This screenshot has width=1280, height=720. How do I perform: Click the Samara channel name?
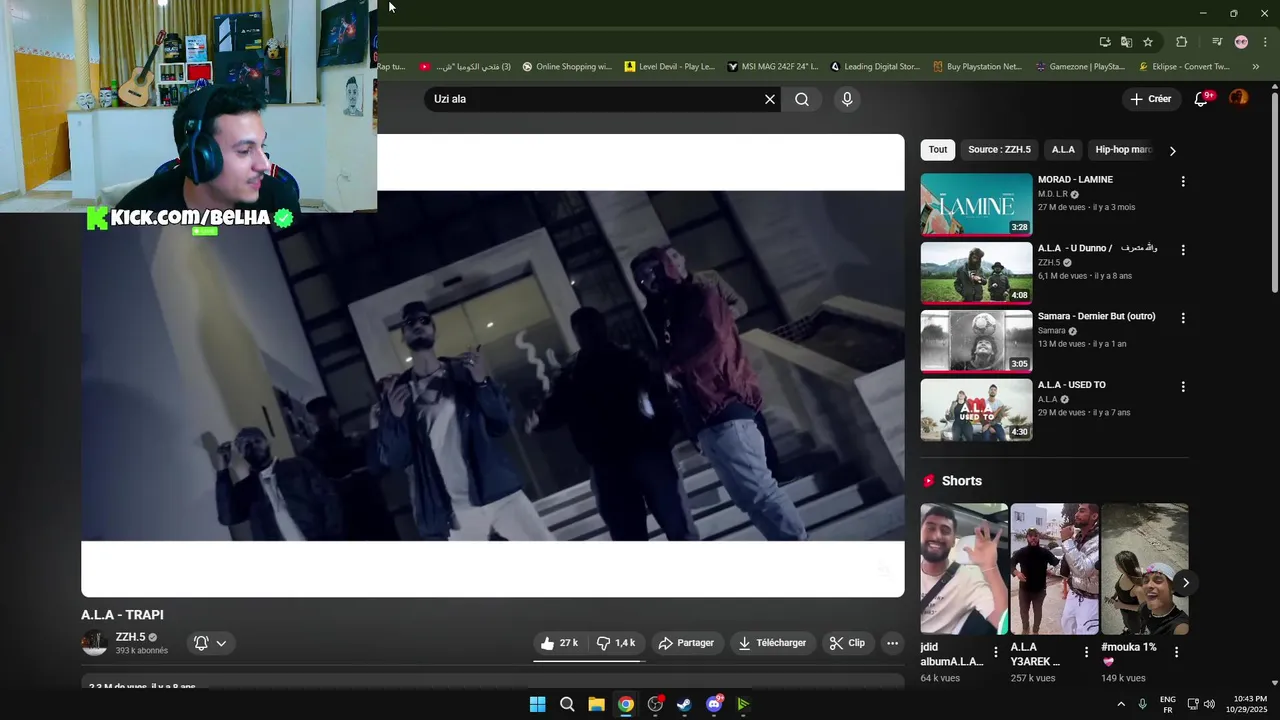(1052, 331)
